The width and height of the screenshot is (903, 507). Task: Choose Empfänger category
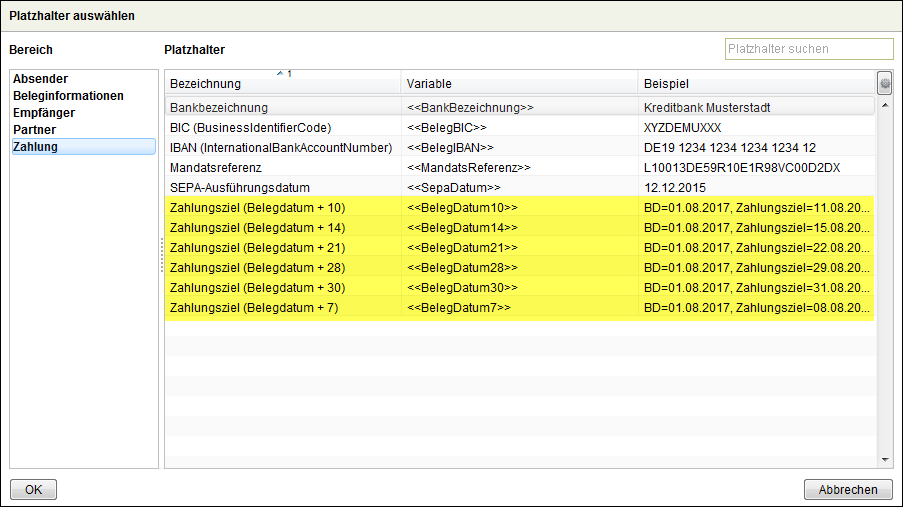click(x=44, y=113)
